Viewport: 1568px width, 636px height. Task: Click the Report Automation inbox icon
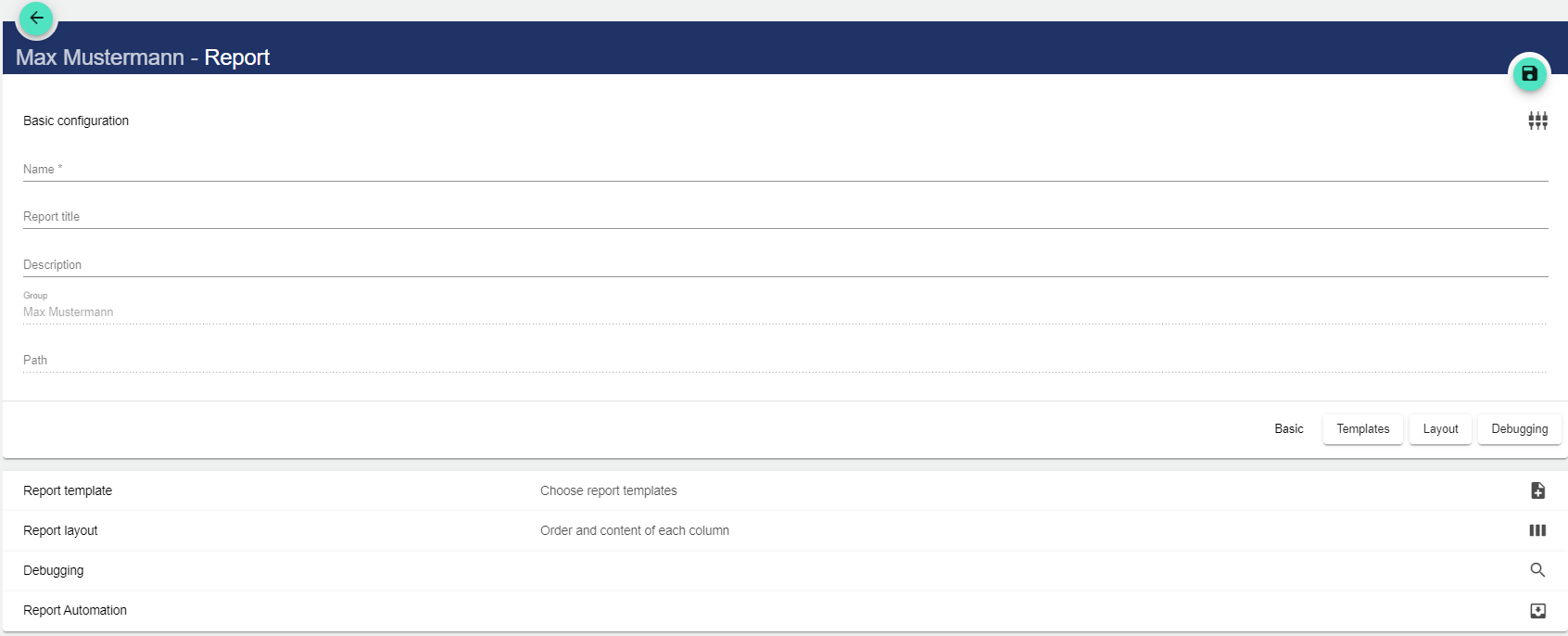pyautogui.click(x=1537, y=610)
